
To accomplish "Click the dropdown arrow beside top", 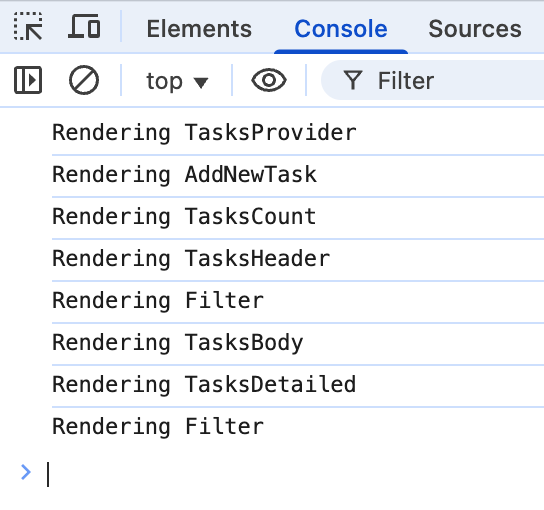I will click(201, 83).
